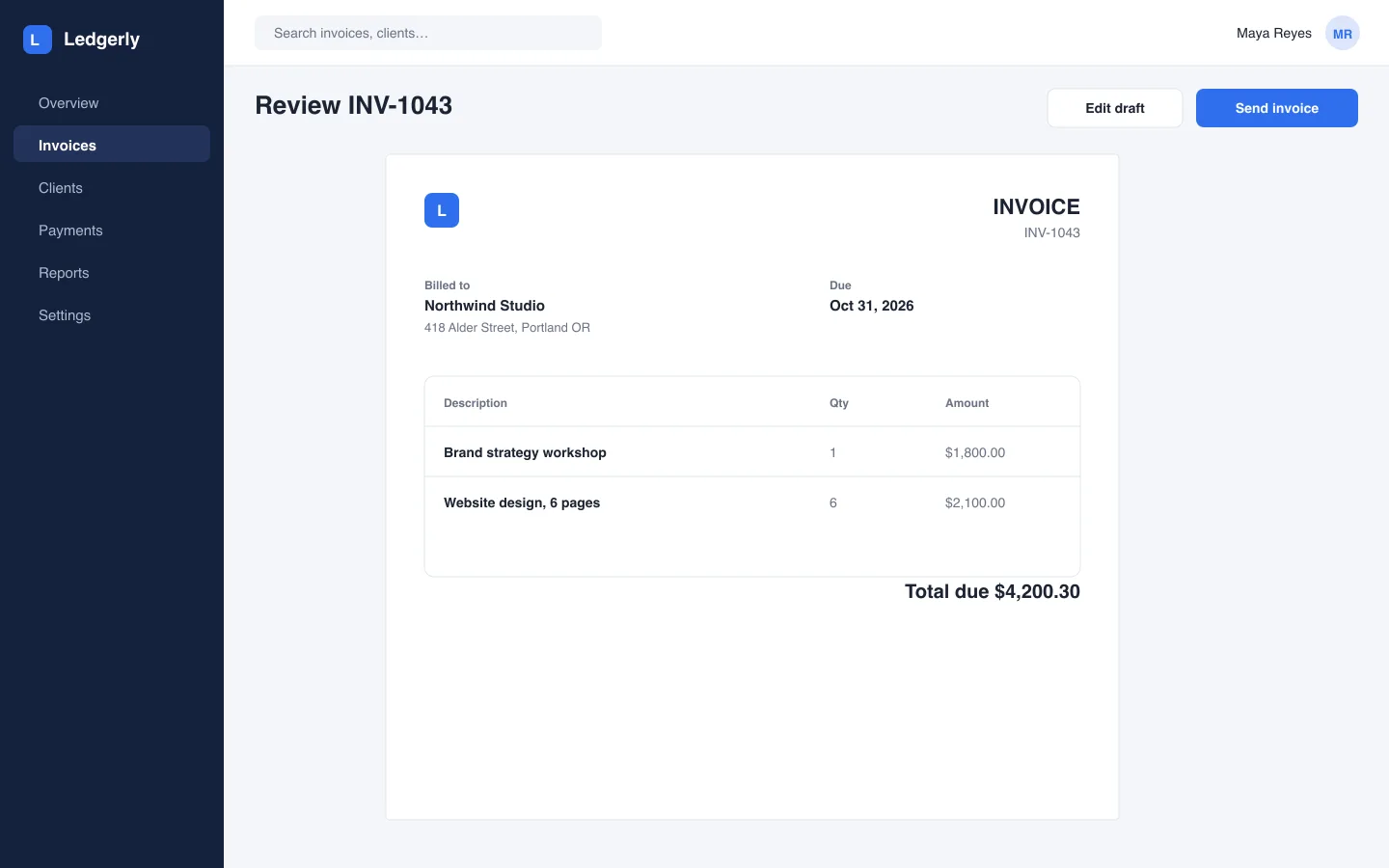The image size is (1389, 868).
Task: Click the Ledgerly logo icon in sidebar
Action: [x=38, y=40]
